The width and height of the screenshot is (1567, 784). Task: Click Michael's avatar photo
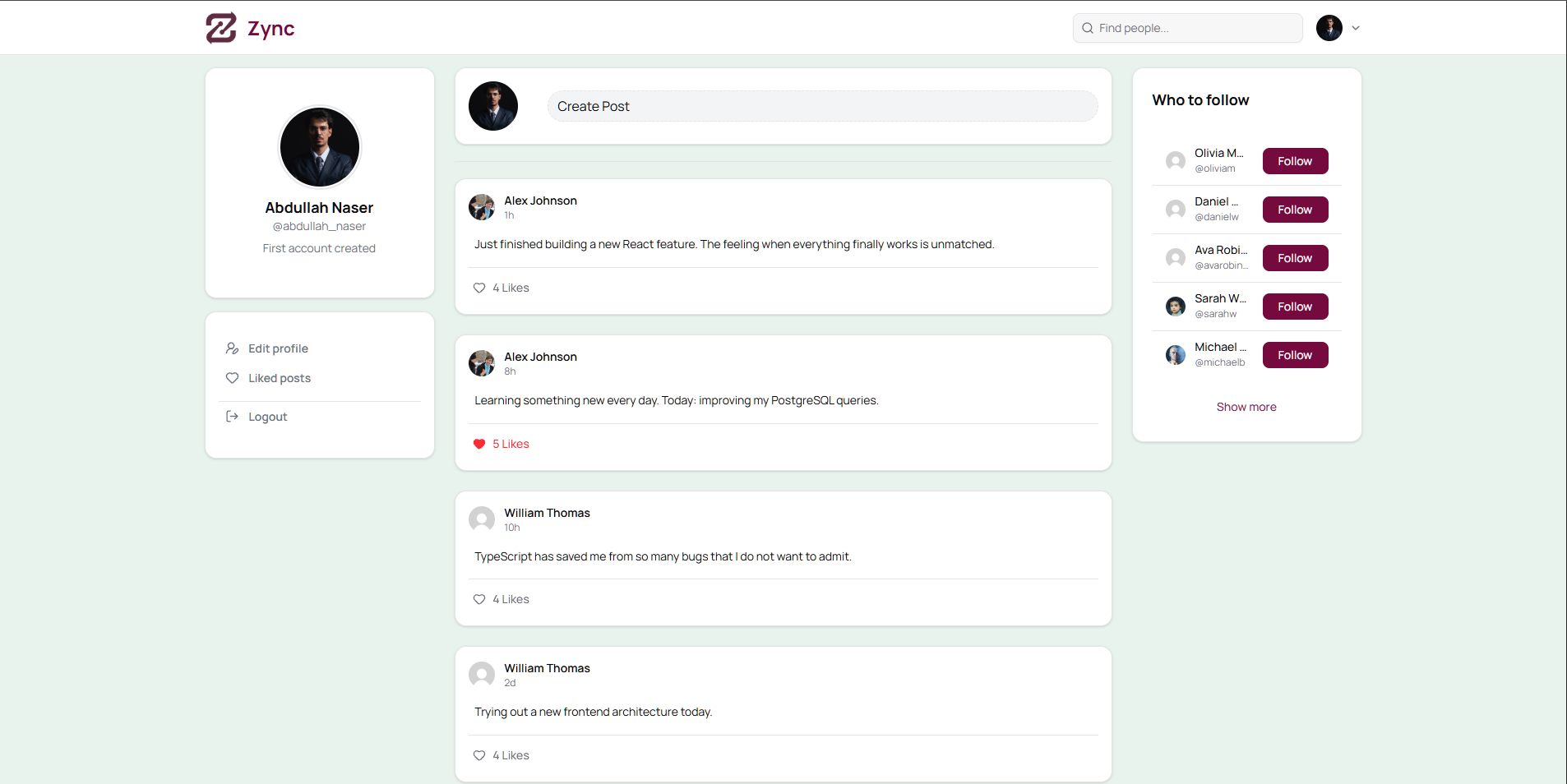(1176, 355)
